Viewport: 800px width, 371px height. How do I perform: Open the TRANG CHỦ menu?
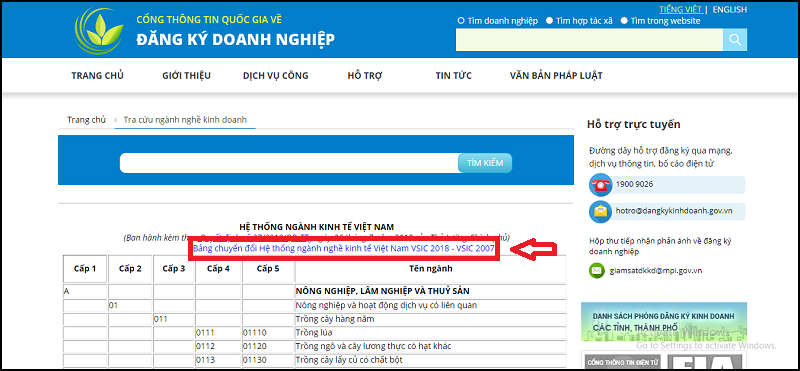pos(97,76)
